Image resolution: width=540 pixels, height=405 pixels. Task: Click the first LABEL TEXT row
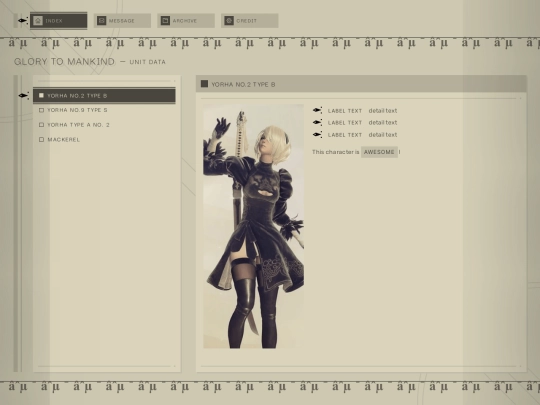355,111
